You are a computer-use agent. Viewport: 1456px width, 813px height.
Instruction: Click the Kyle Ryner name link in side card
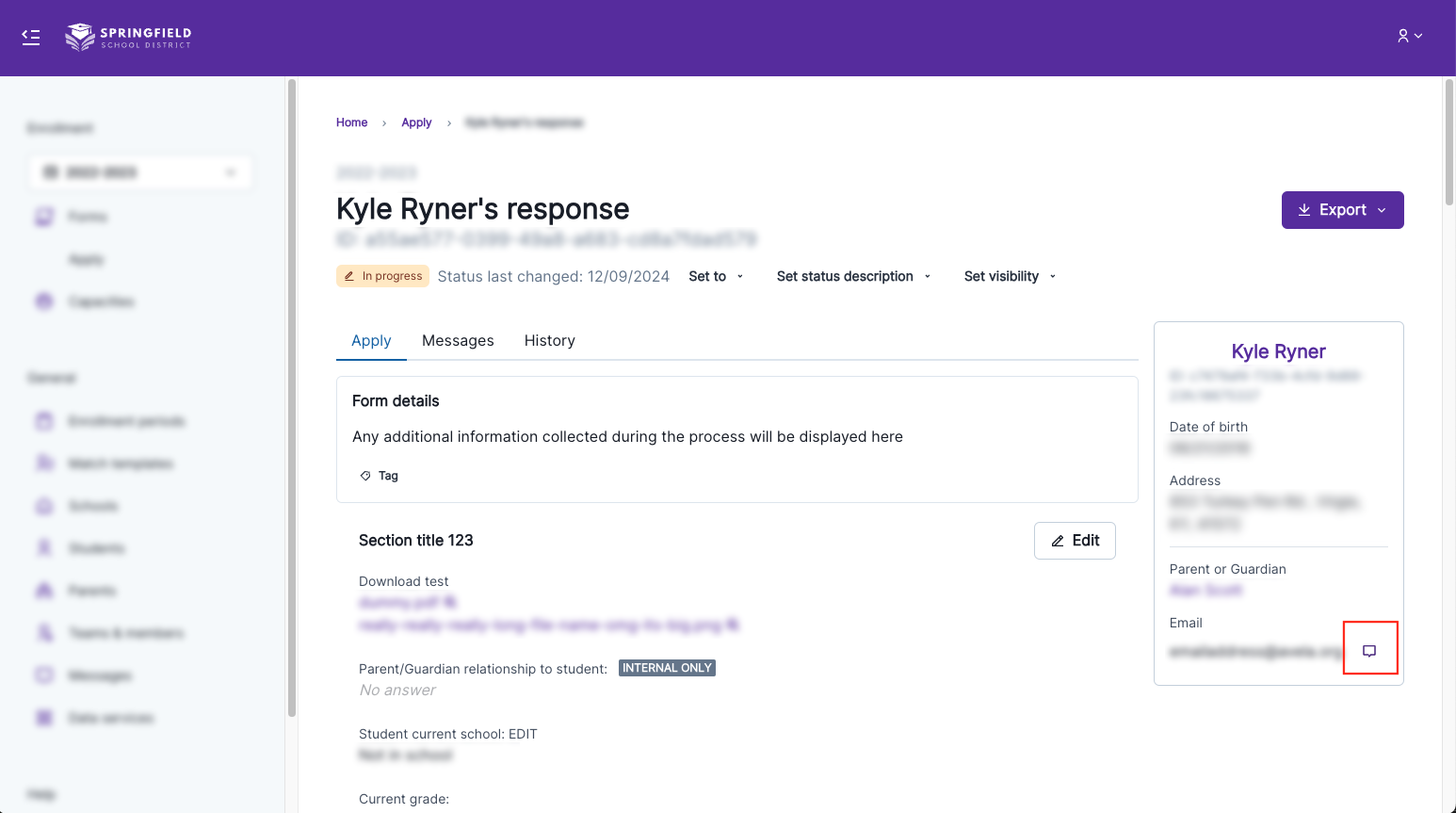(x=1278, y=351)
